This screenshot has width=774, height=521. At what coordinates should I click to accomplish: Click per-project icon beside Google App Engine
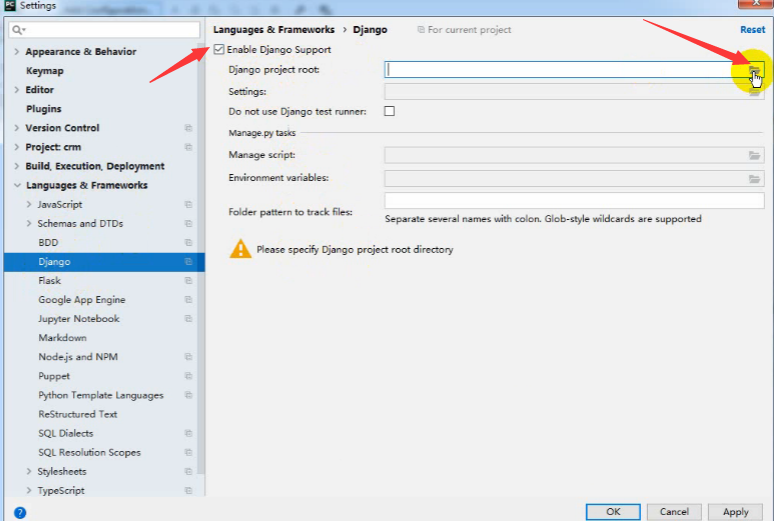coord(188,300)
